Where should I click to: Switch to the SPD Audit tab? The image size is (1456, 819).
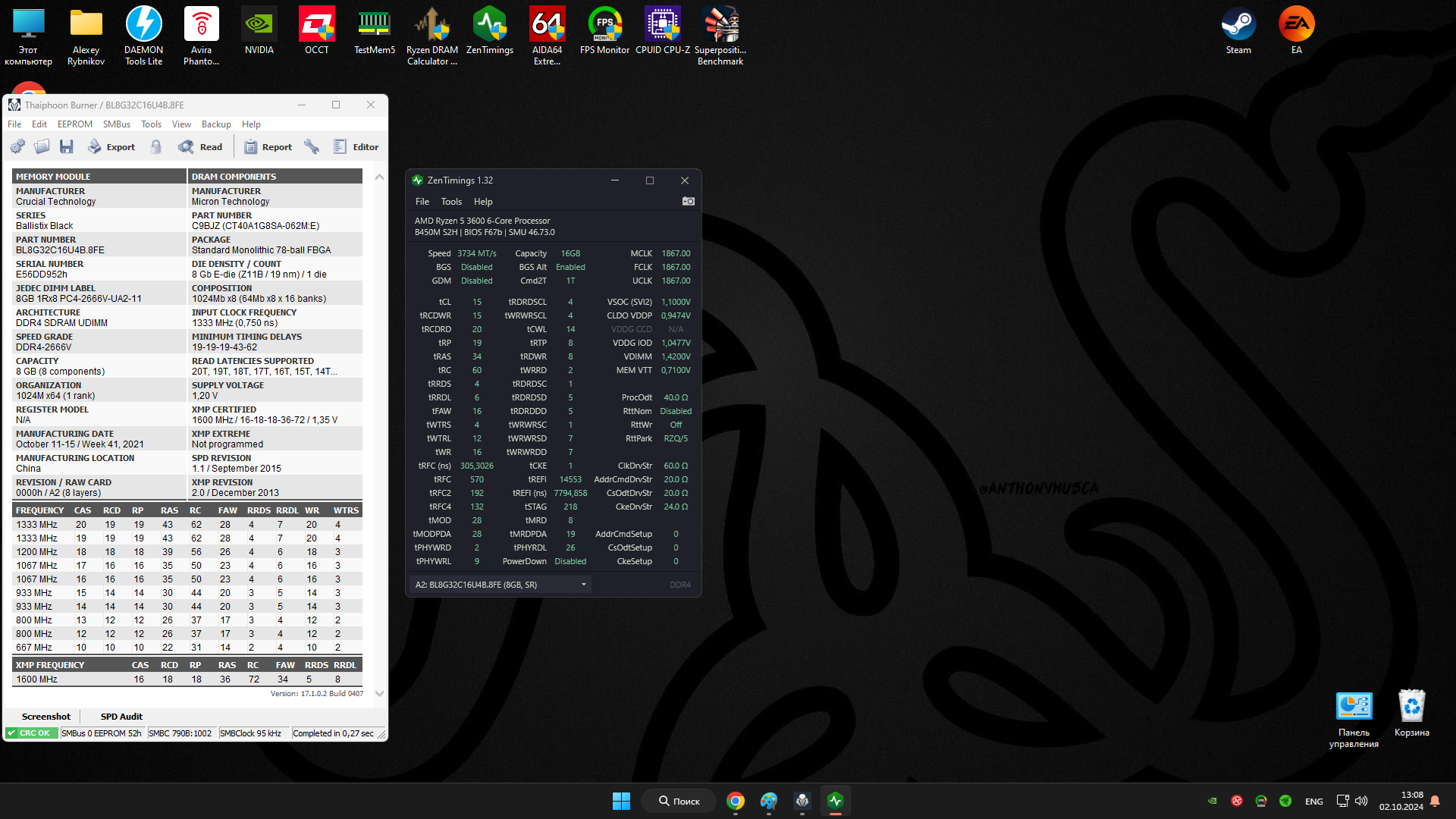tap(121, 717)
